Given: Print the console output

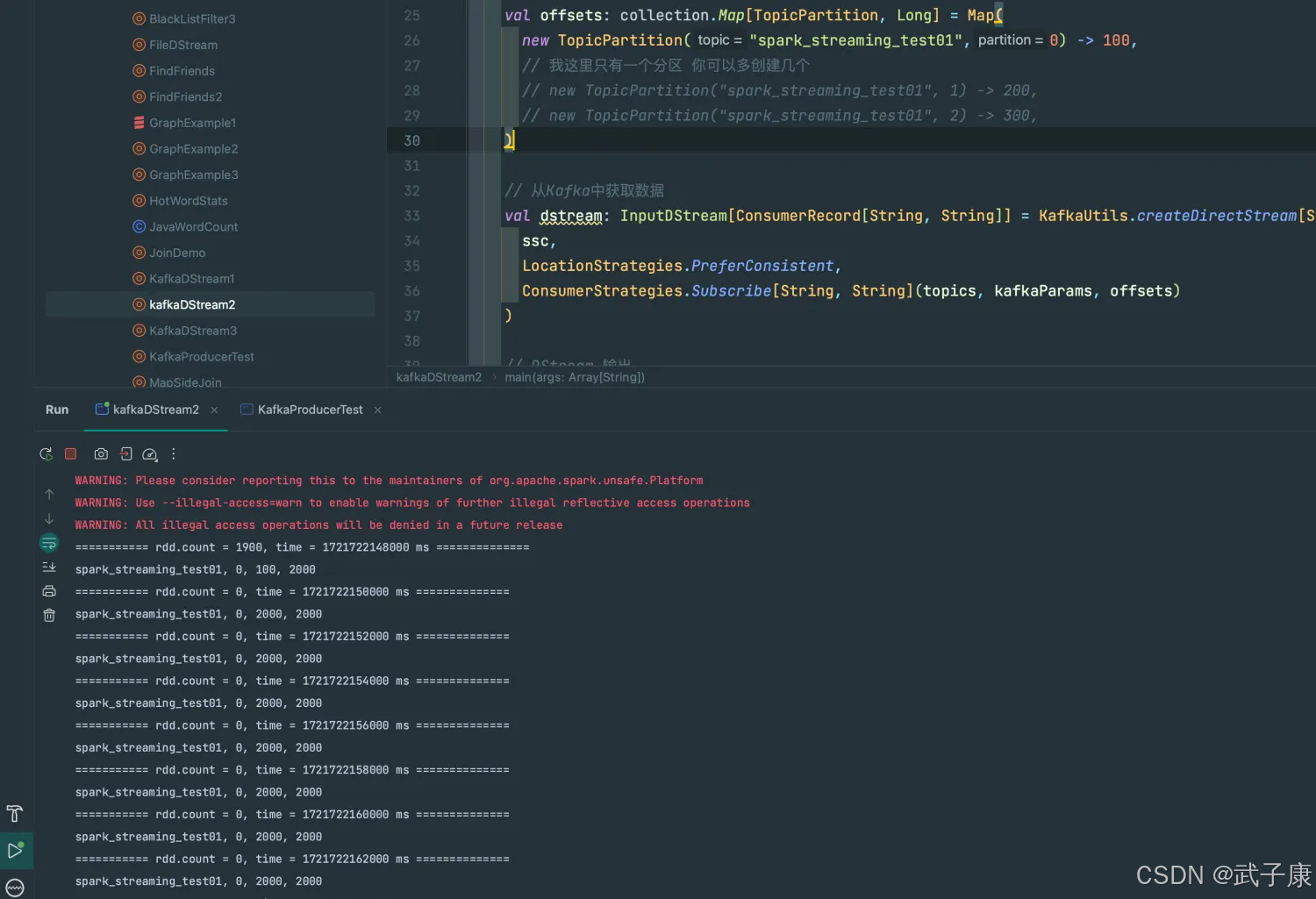Looking at the screenshot, I should (49, 591).
